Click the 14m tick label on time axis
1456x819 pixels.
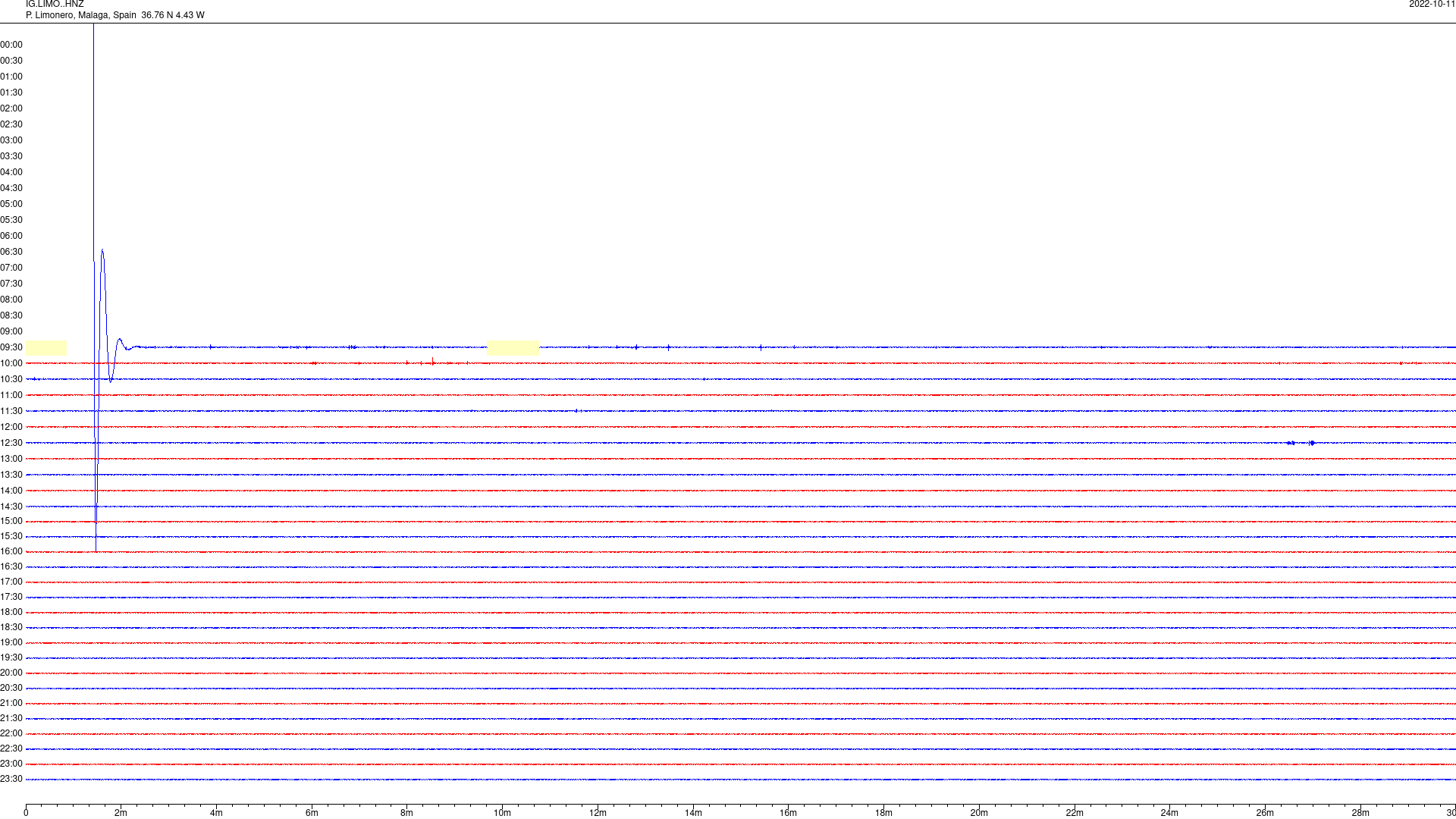(x=693, y=813)
